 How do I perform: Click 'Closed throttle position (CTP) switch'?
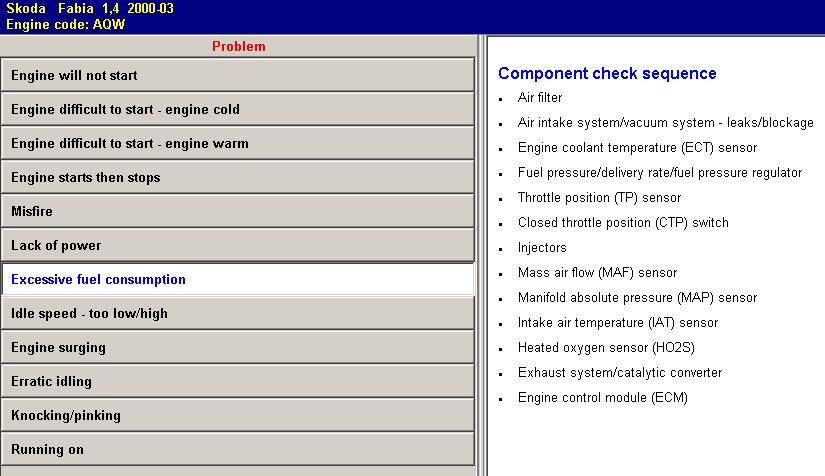(x=623, y=222)
